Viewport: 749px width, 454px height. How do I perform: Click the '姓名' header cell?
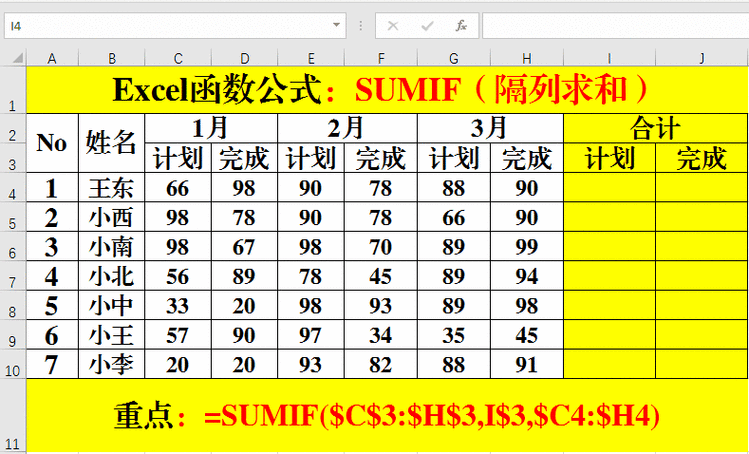112,143
